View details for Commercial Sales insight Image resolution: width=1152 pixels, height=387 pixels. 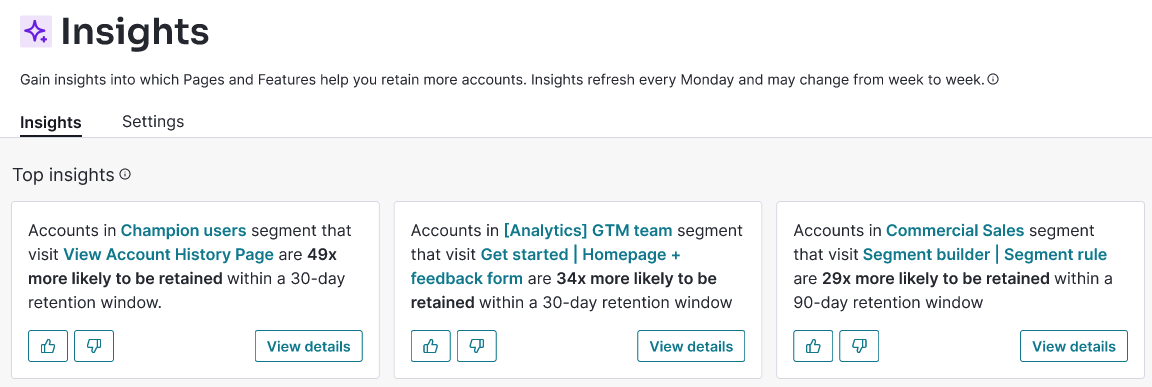pyautogui.click(x=1074, y=346)
